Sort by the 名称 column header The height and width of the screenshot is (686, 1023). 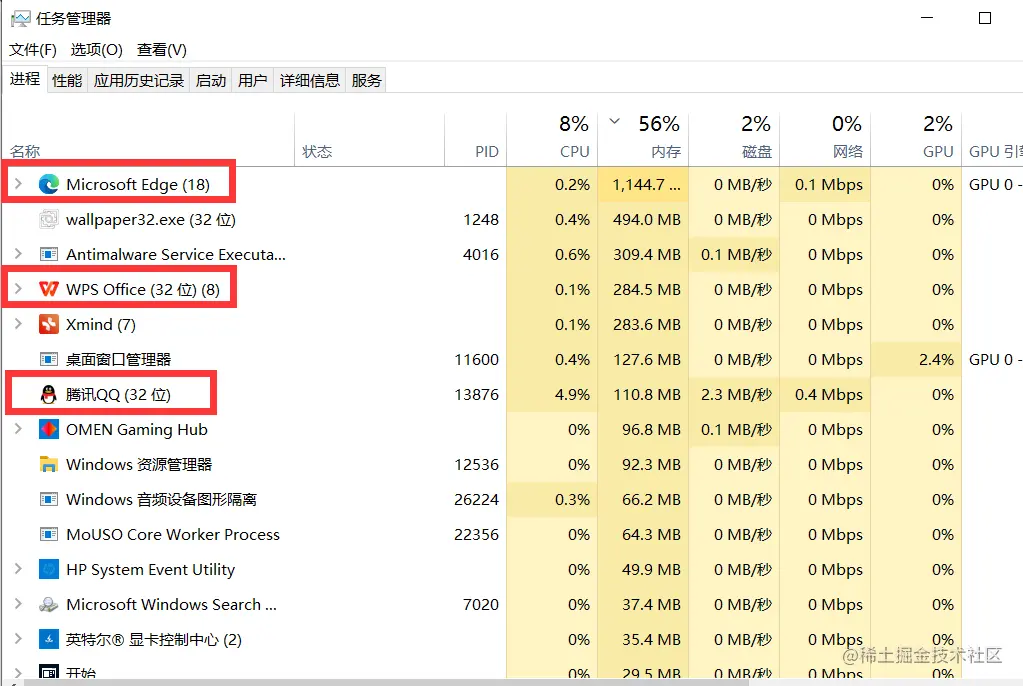point(148,140)
